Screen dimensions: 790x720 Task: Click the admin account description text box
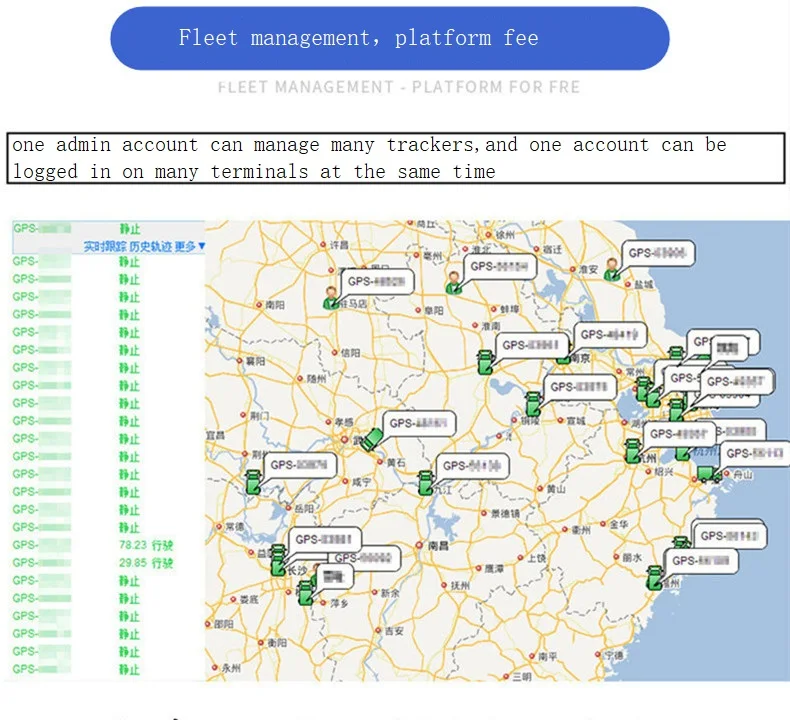[x=395, y=158]
